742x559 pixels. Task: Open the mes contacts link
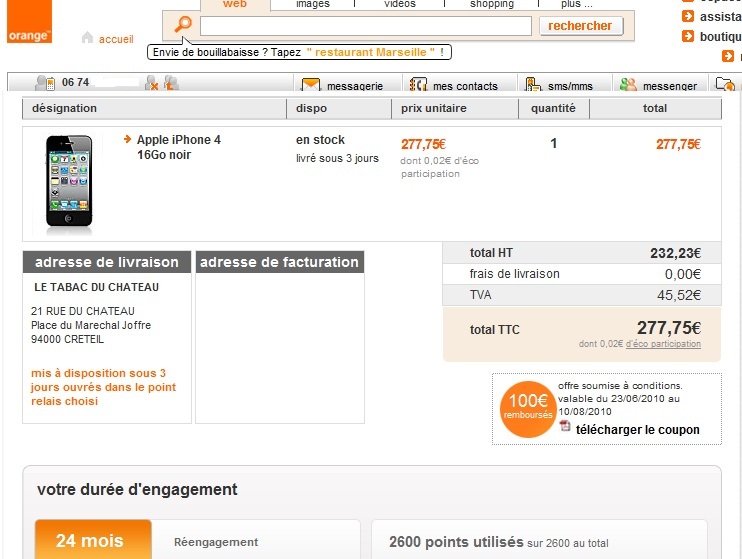pos(465,86)
